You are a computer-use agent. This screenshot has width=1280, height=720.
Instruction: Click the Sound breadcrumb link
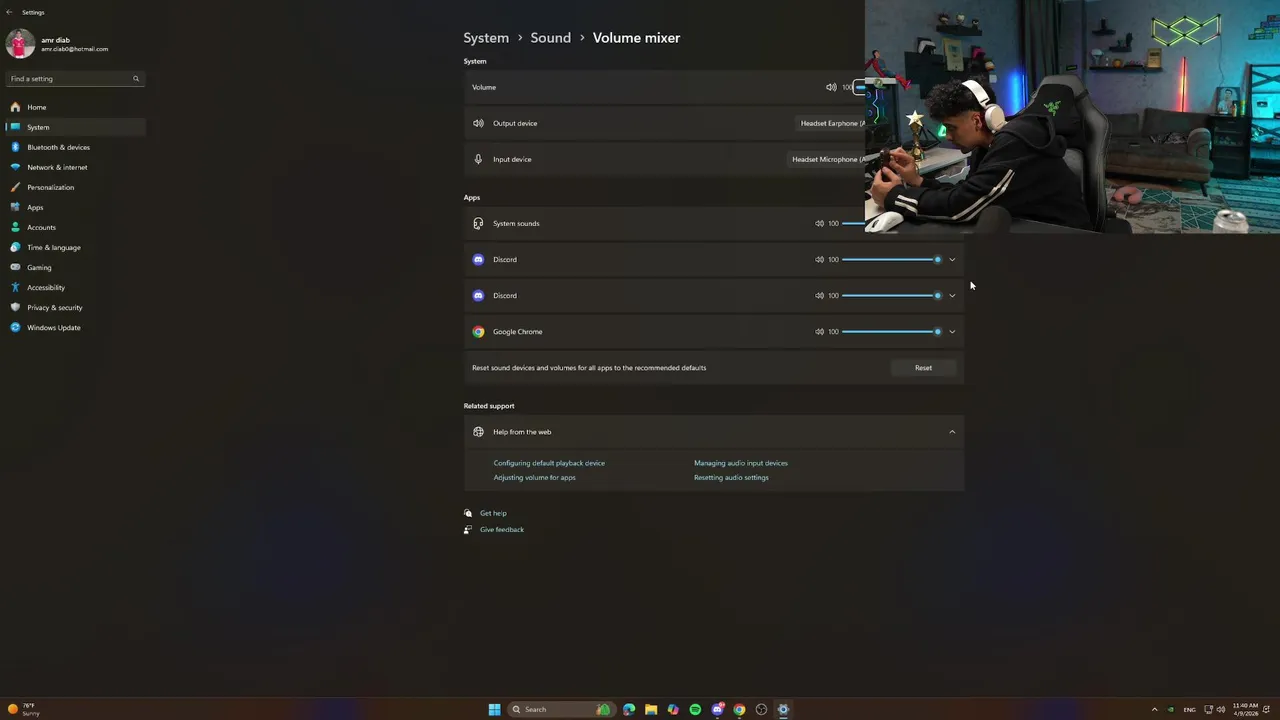550,38
